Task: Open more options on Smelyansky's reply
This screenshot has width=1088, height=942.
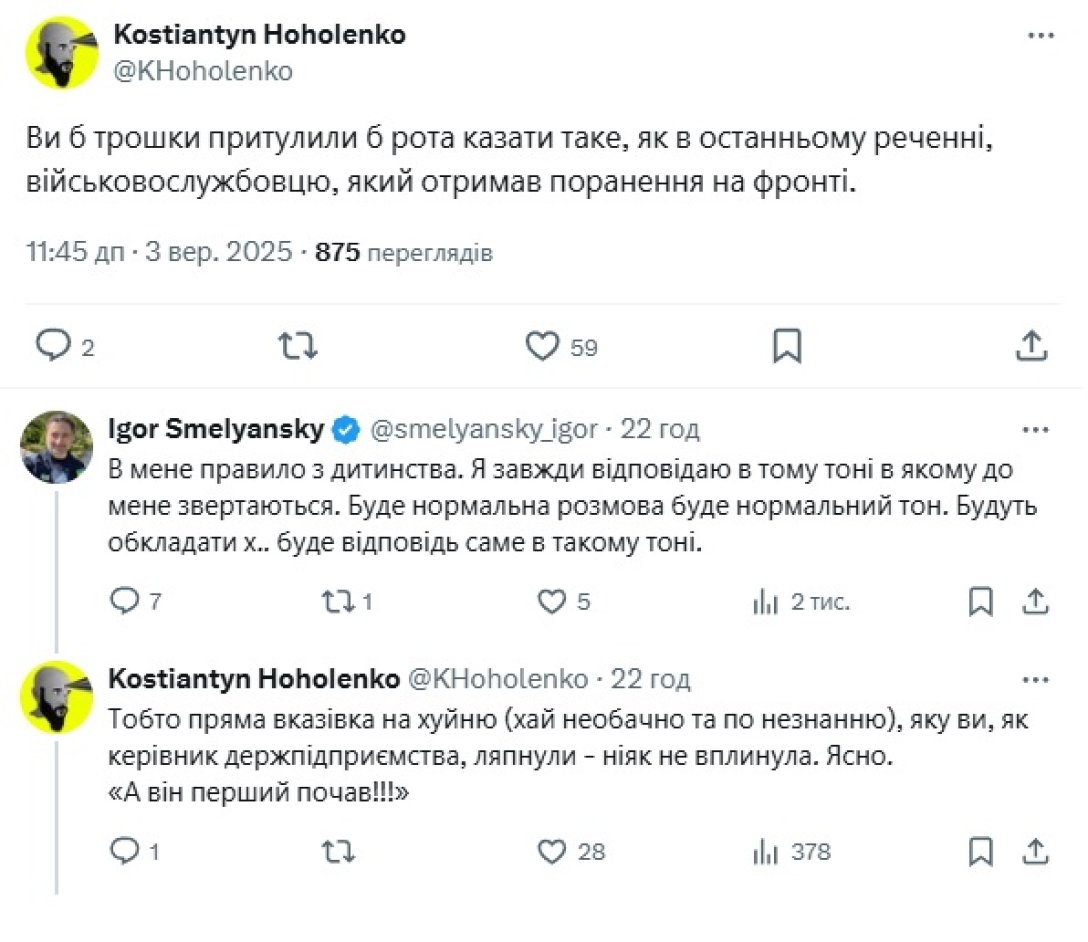Action: click(x=1036, y=430)
